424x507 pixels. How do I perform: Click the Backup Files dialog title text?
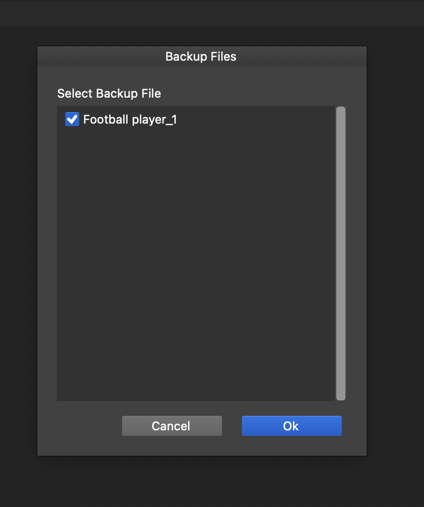[201, 56]
